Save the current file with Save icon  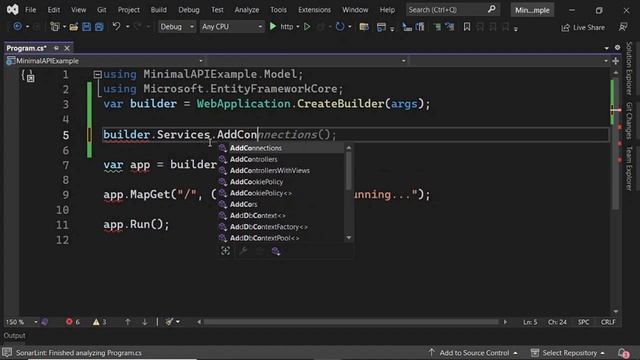pos(87,27)
